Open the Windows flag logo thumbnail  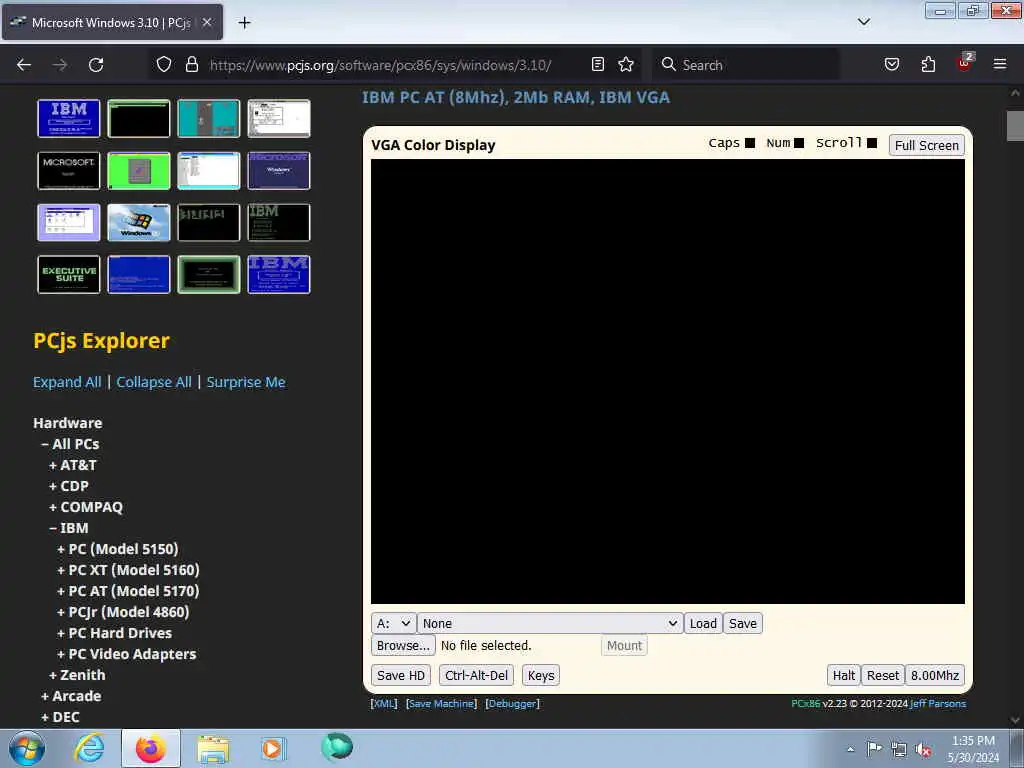point(138,222)
